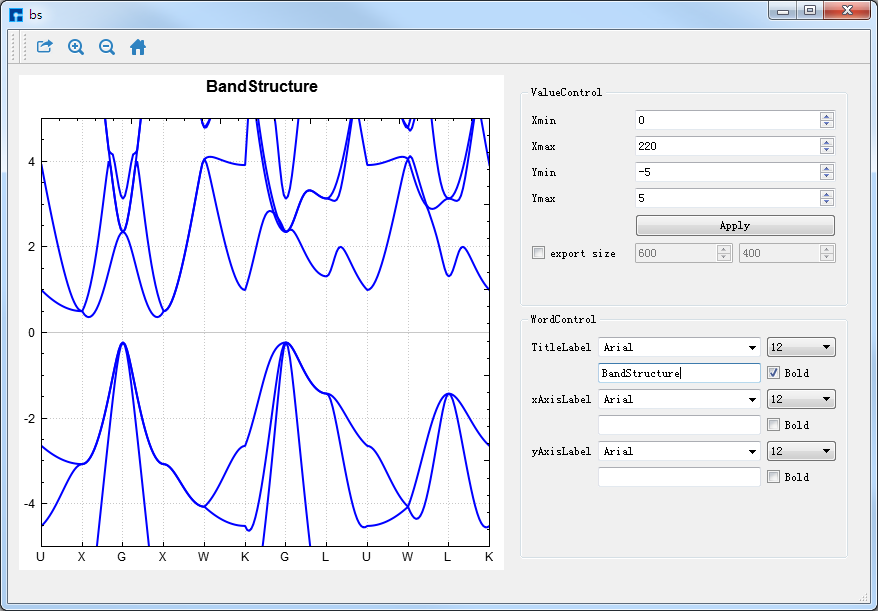Click the xAxisLabel text input field
The width and height of the screenshot is (878, 611).
coord(679,425)
